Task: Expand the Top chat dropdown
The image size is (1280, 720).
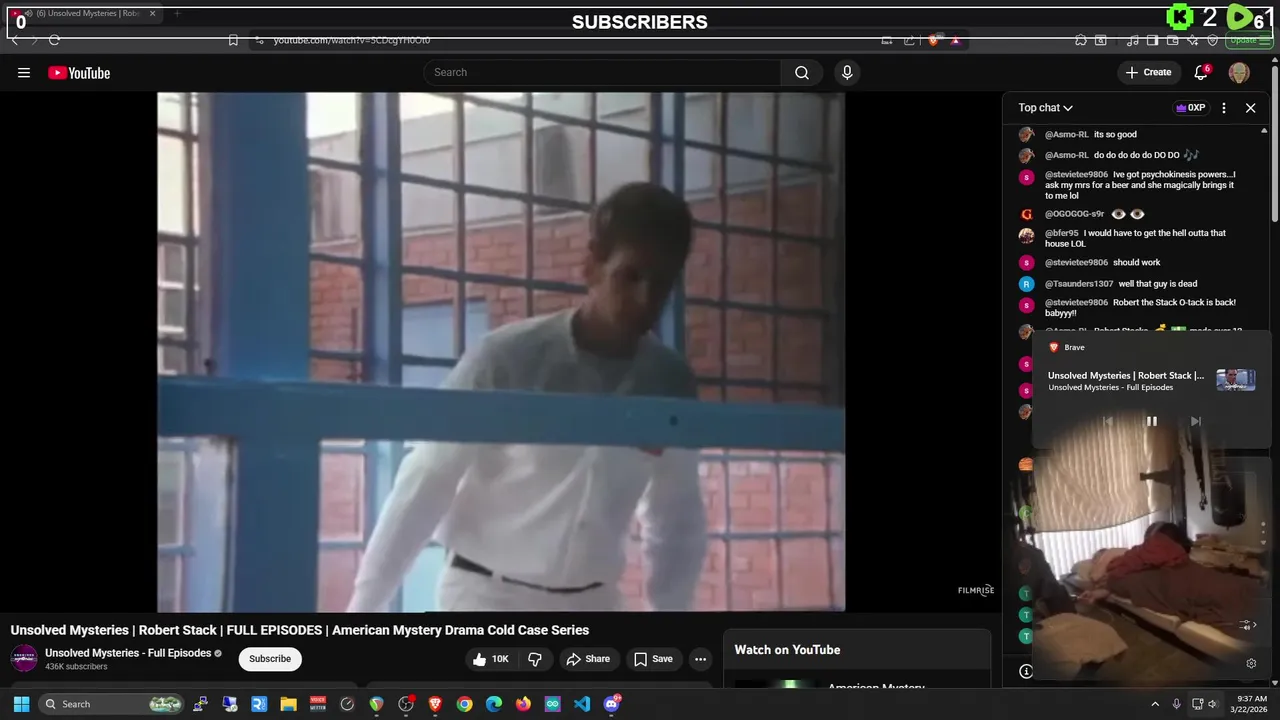Action: (x=1045, y=108)
